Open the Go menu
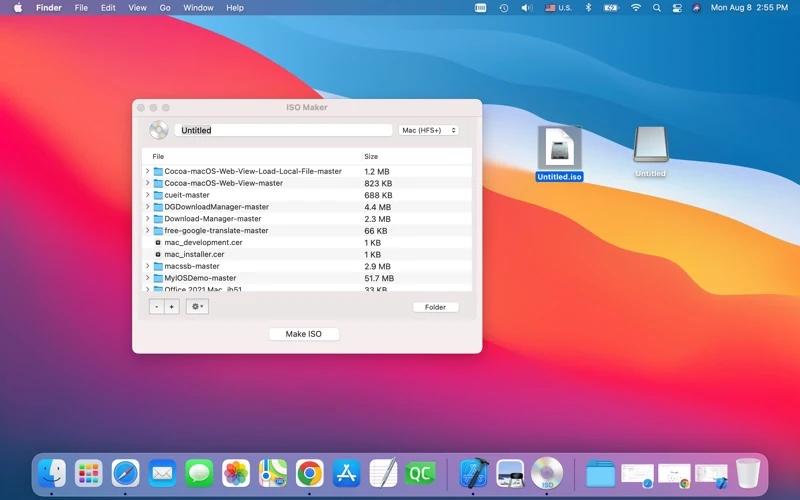Screen dimensions: 800x500 click(165, 8)
